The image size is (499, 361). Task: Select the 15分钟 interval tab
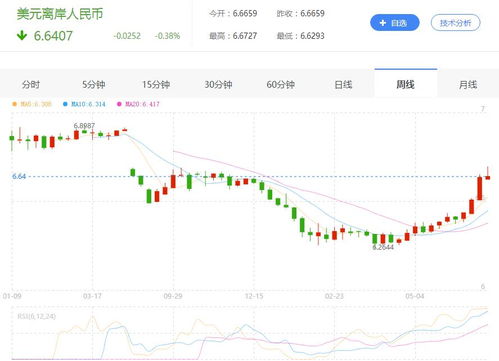point(156,85)
